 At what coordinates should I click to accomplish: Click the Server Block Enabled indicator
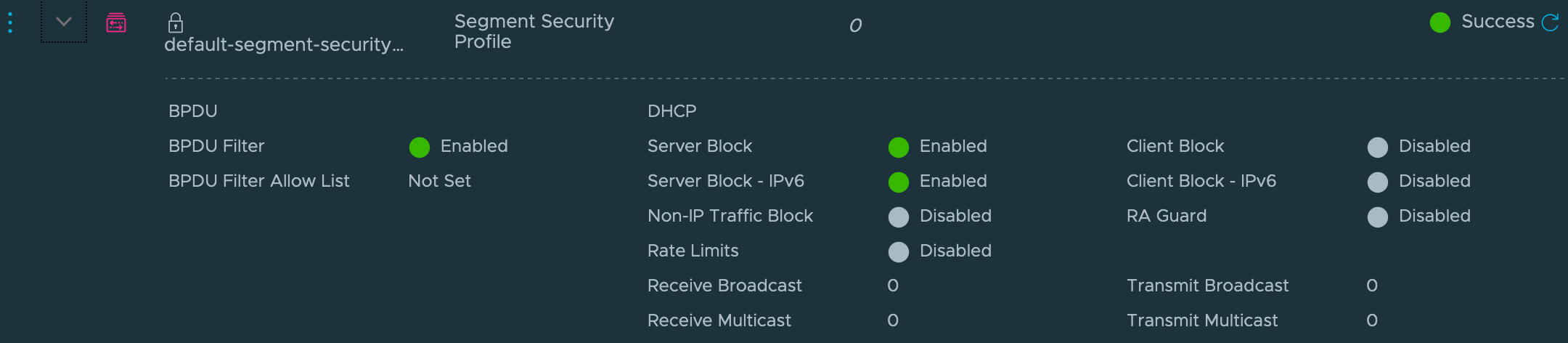(899, 148)
